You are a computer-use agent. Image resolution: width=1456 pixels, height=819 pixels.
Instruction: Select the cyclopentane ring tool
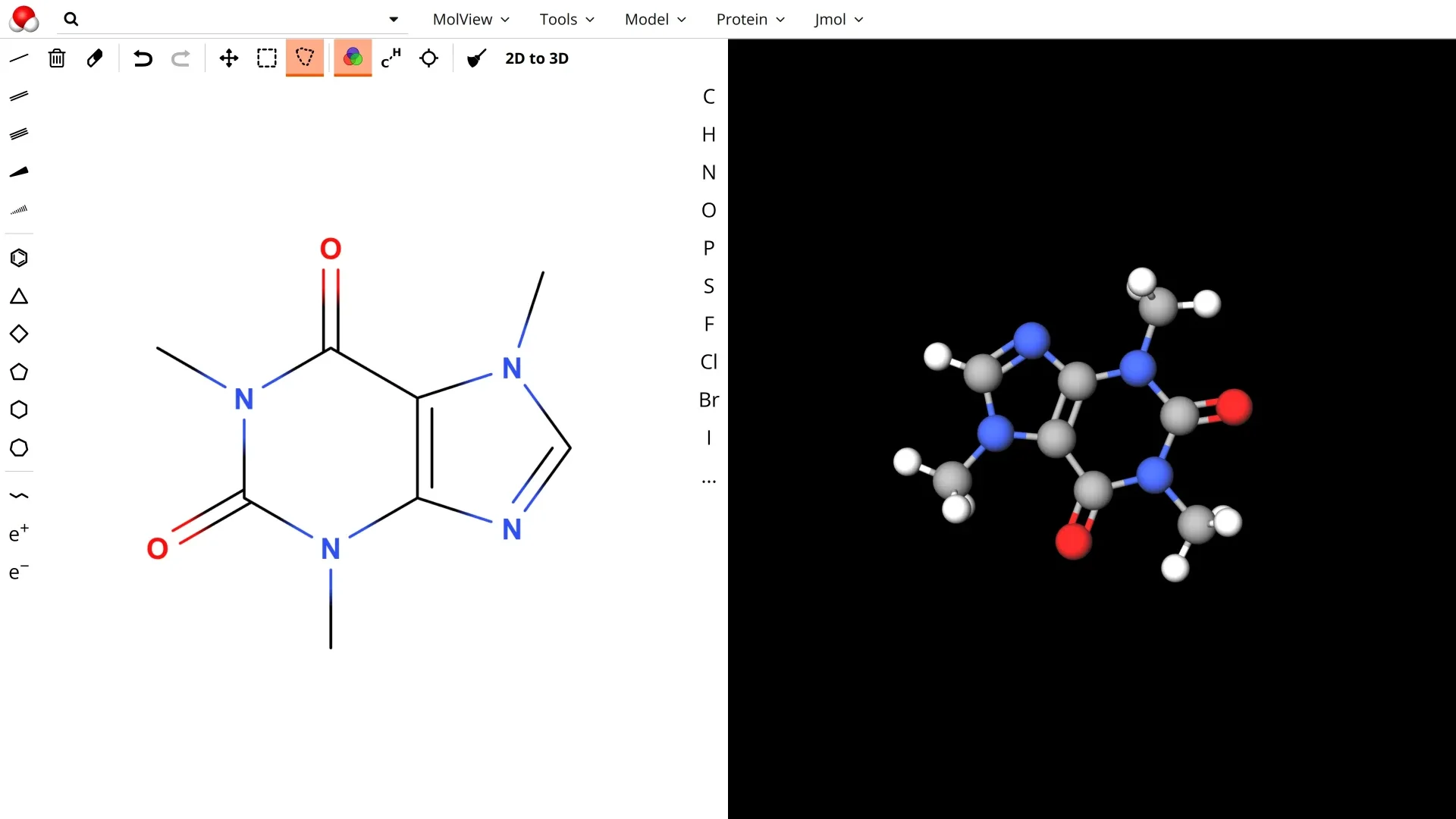(x=19, y=372)
